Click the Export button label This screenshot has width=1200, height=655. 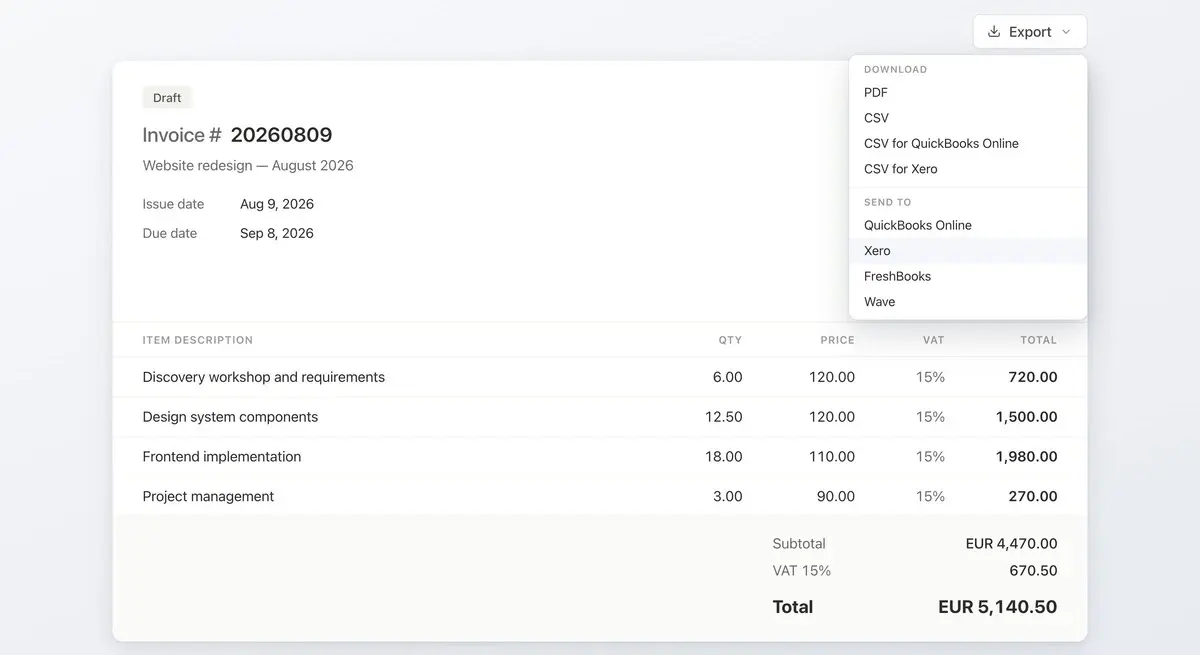1030,32
